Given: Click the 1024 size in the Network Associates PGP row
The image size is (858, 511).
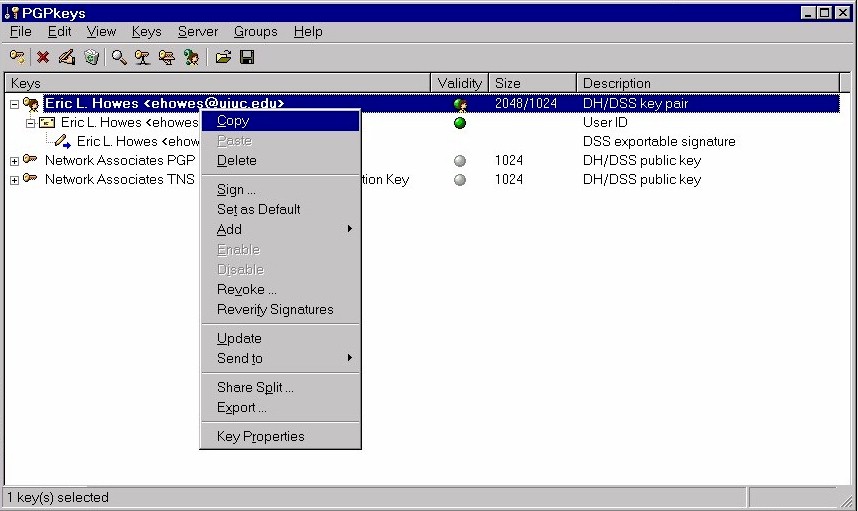Looking at the screenshot, I should (x=509, y=160).
